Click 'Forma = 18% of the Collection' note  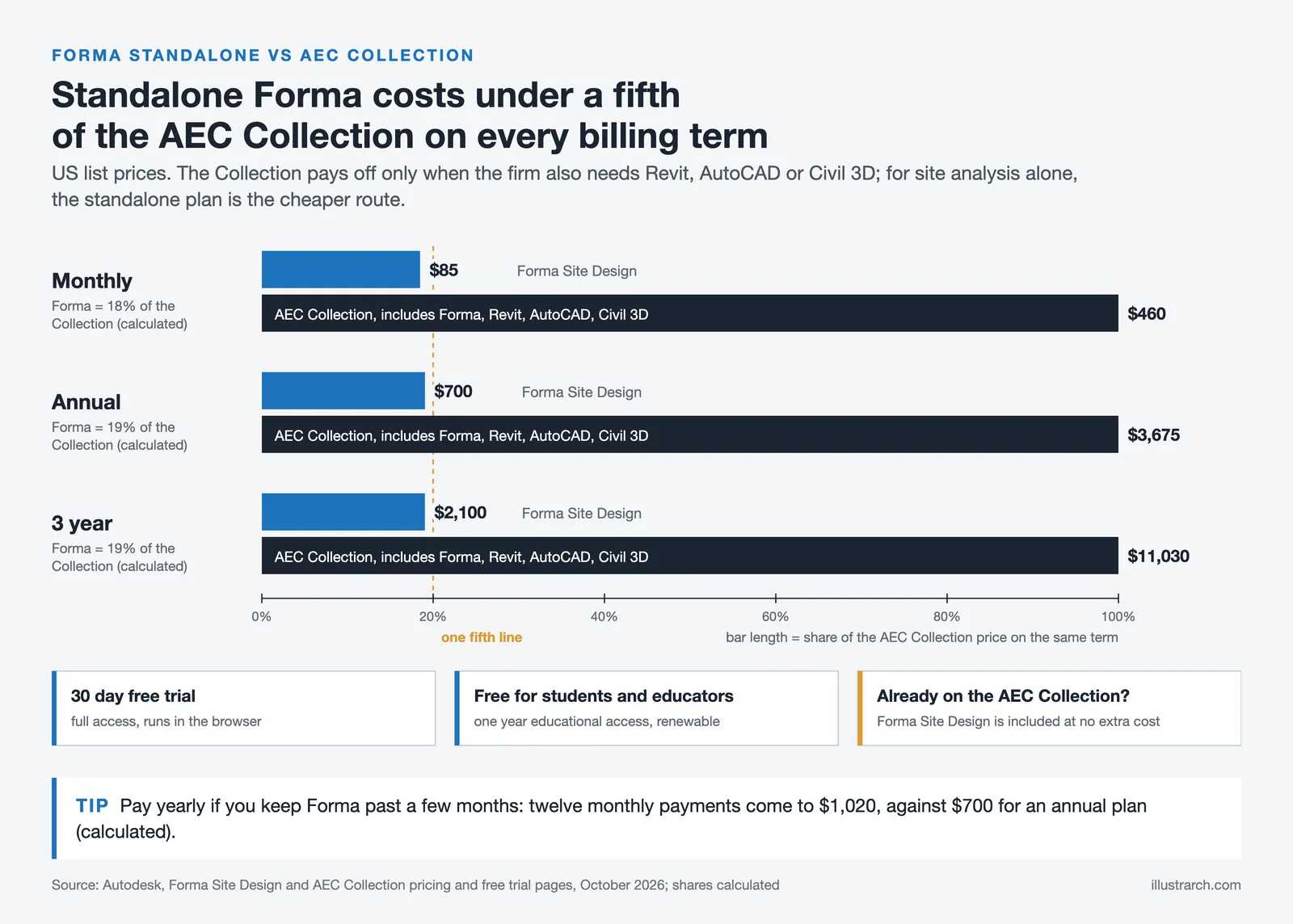coord(120,315)
